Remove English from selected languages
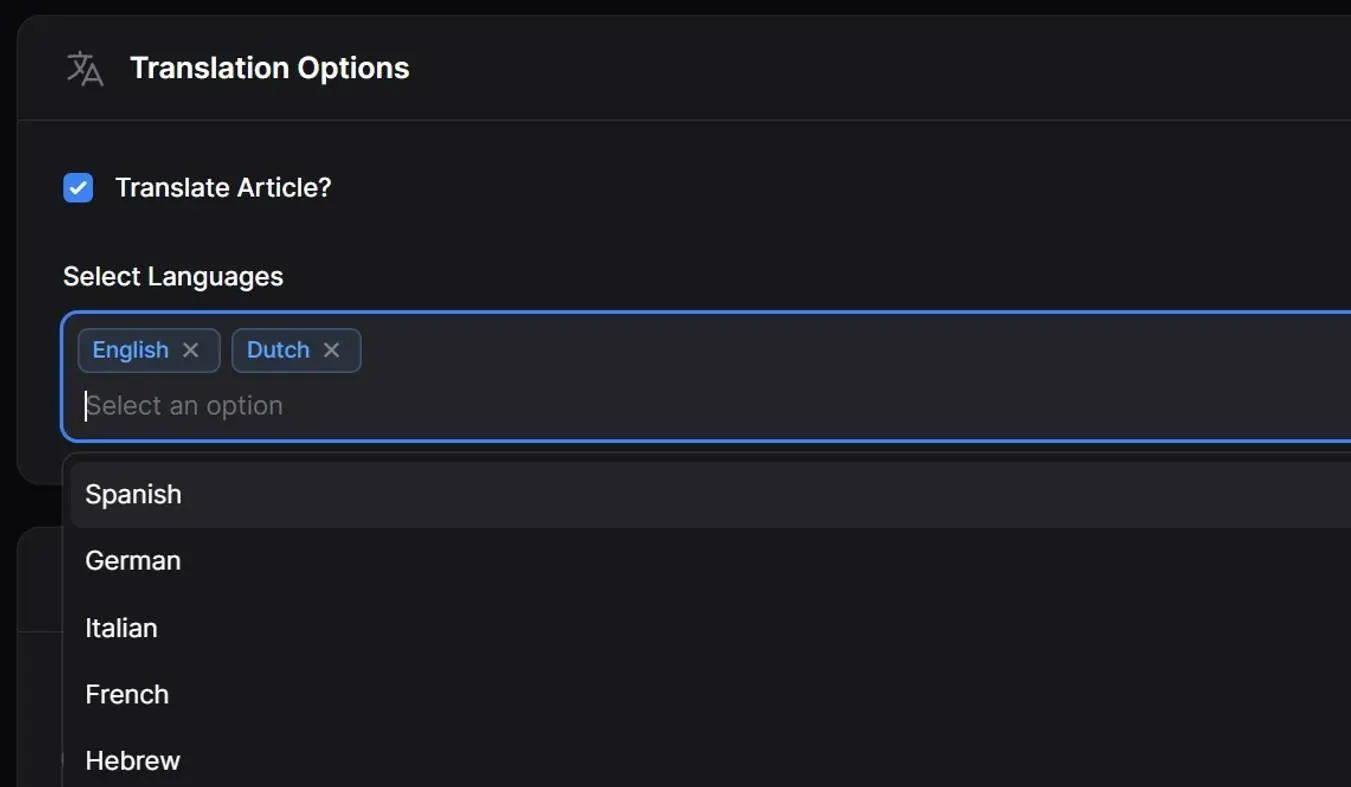This screenshot has height=787, width=1351. click(x=190, y=350)
